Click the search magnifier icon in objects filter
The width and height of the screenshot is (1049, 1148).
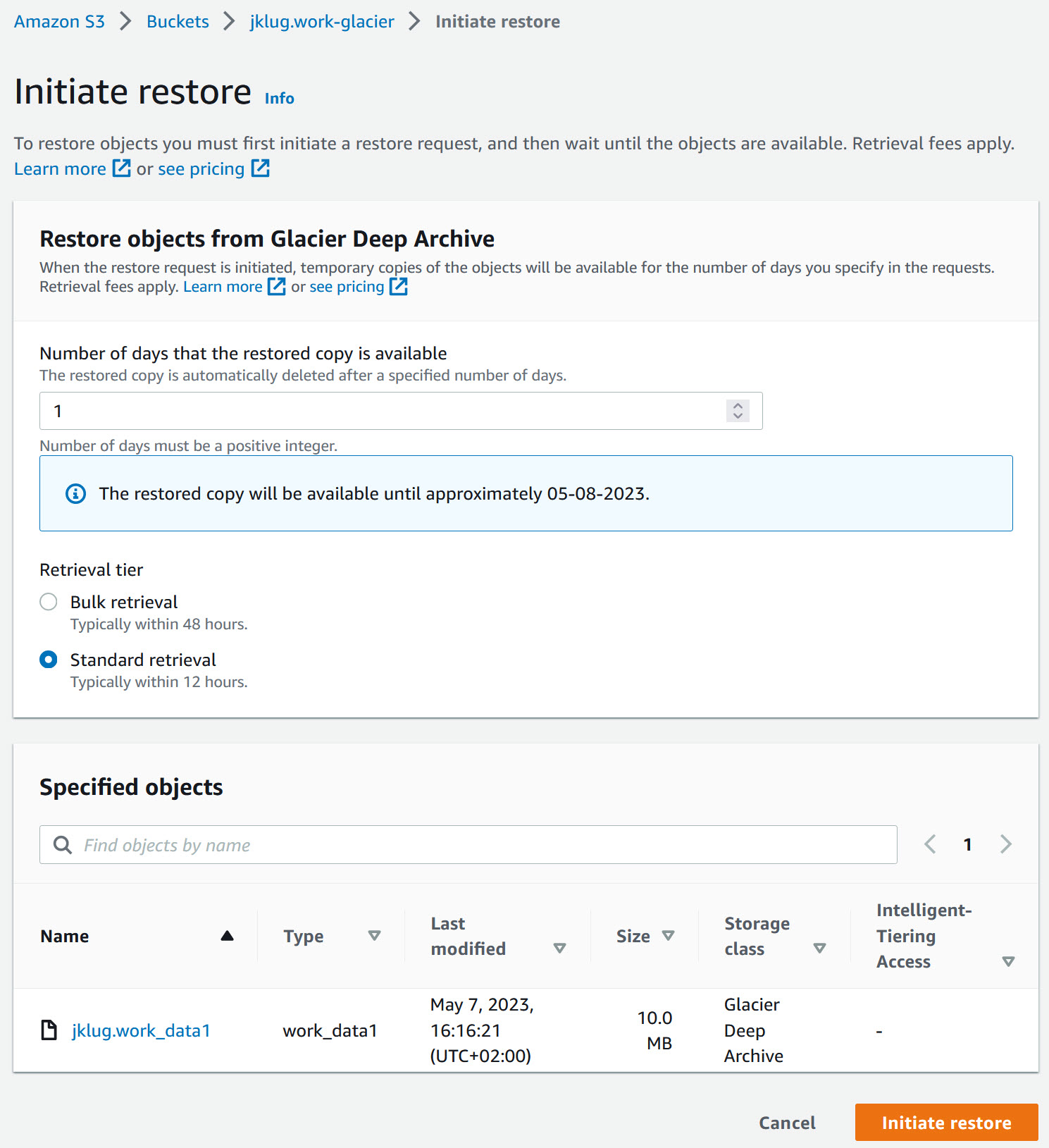63,845
